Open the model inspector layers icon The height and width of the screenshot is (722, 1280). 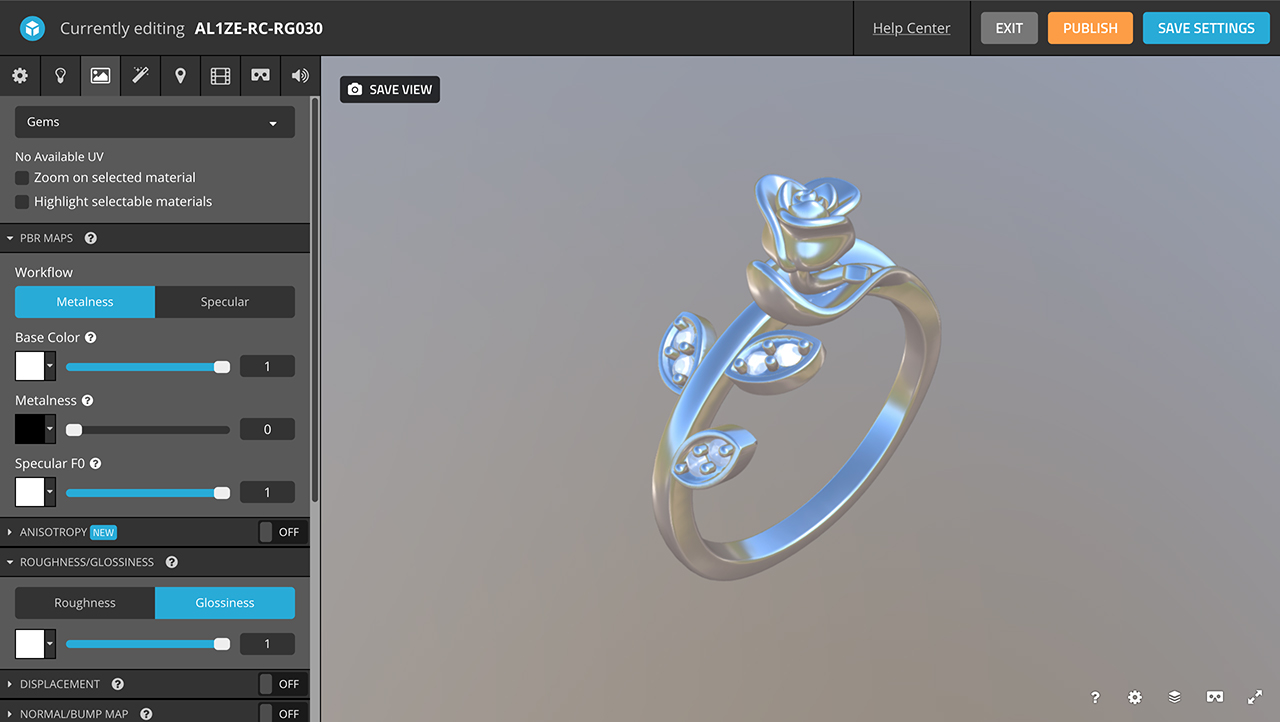click(x=1175, y=697)
